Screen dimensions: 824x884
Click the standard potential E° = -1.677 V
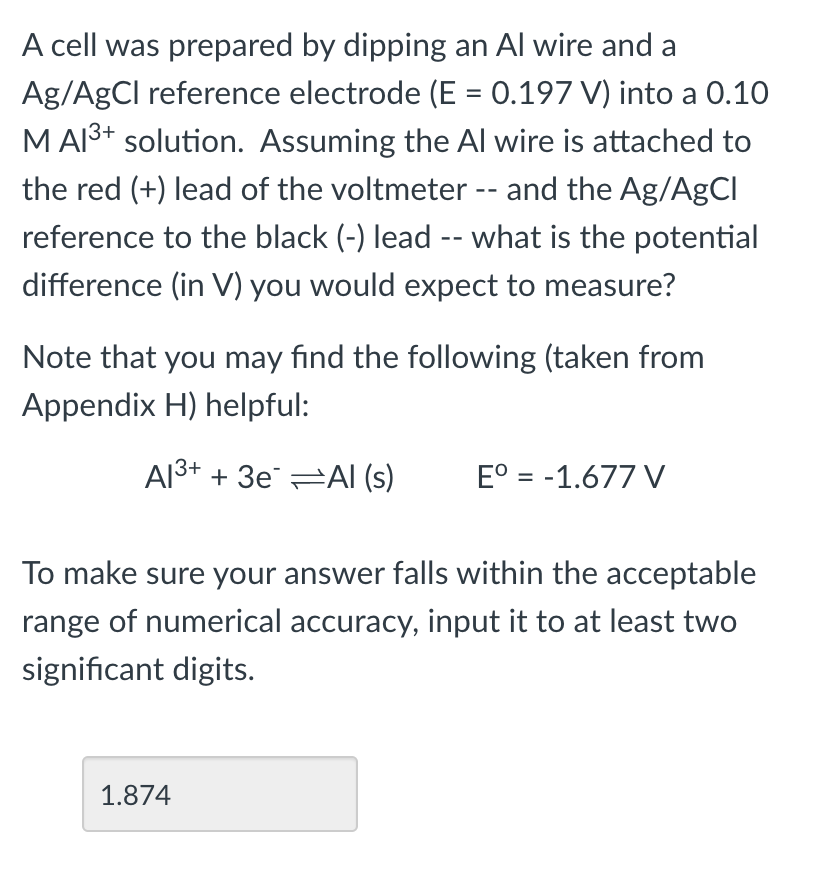click(x=571, y=477)
